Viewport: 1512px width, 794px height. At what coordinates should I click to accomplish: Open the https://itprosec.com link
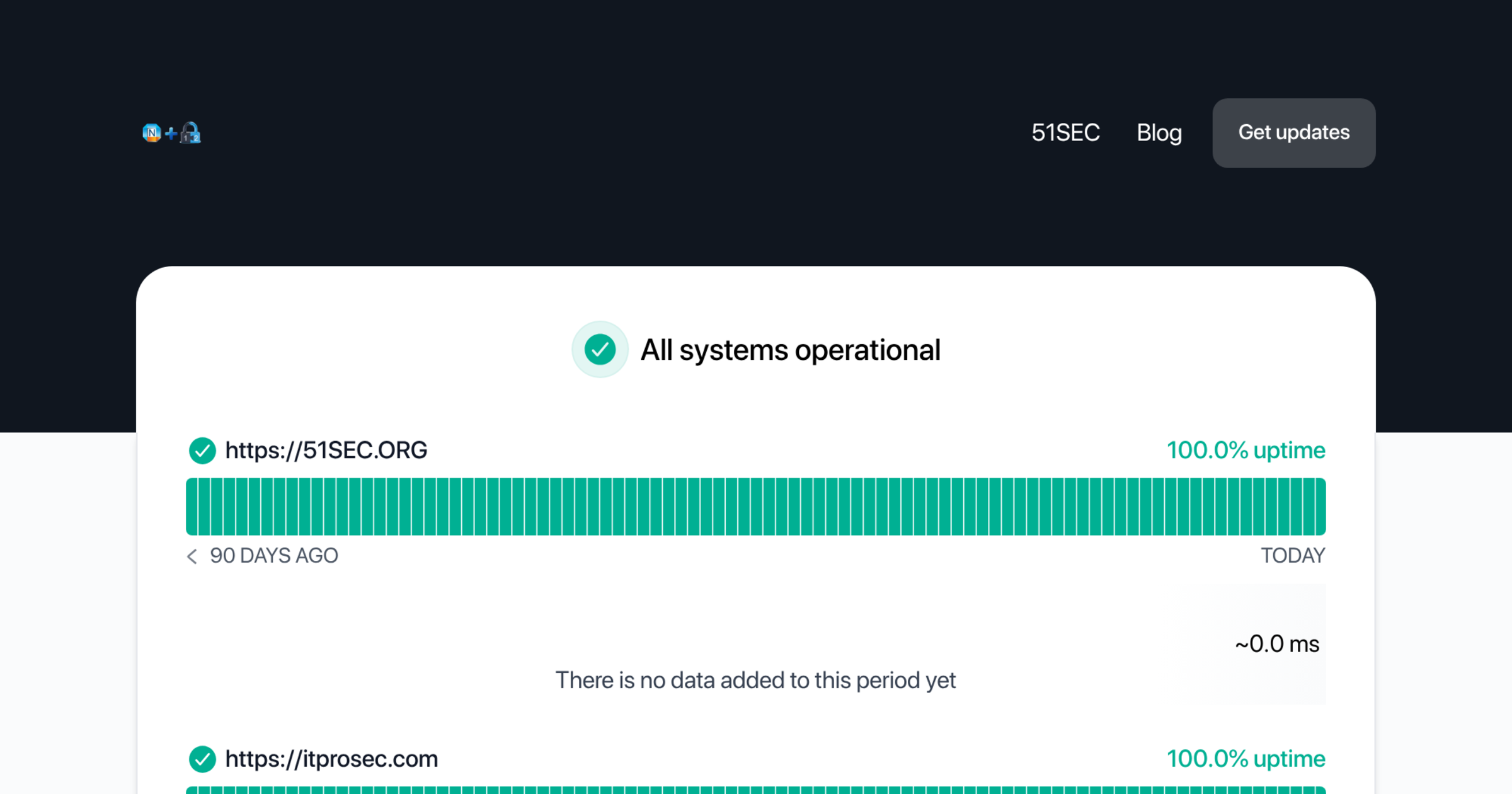[332, 759]
